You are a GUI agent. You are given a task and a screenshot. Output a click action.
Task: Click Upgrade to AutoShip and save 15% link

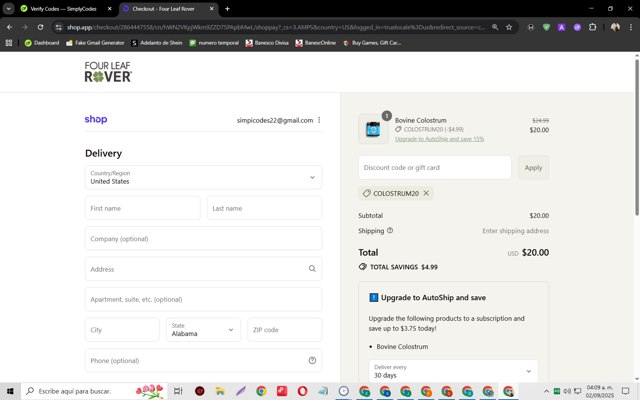(439, 139)
